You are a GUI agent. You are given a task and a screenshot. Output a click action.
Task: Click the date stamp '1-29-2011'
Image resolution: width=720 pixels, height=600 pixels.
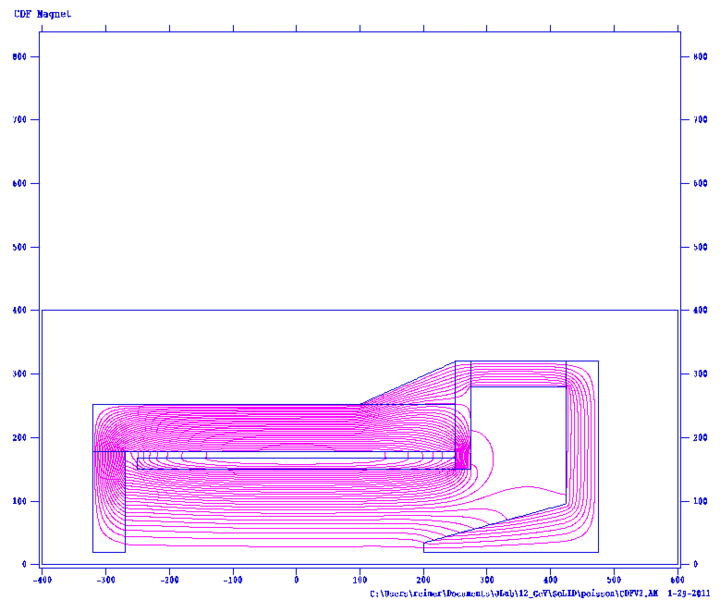[689, 594]
